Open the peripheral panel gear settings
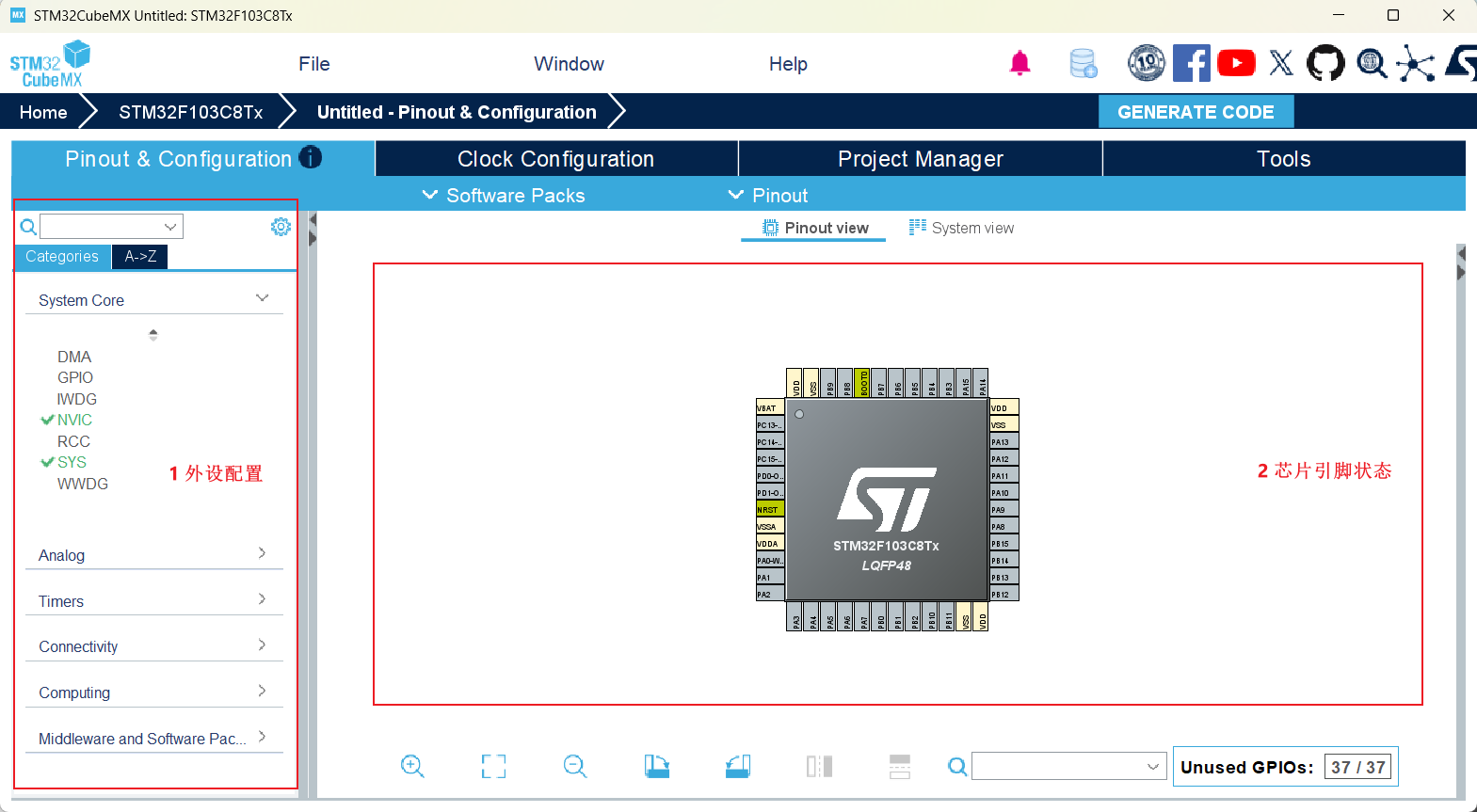Screen dimensions: 1477x812 [x=281, y=227]
